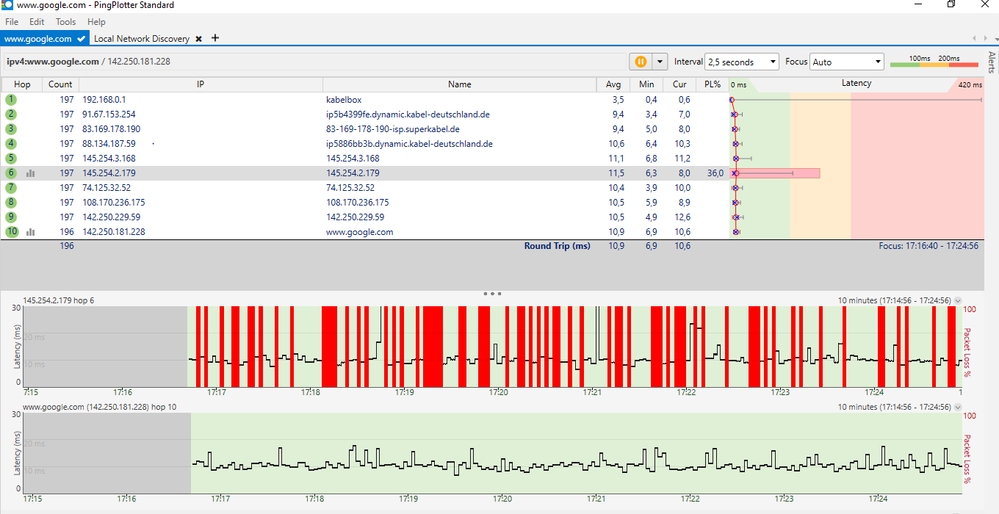Expand hop 6 timeline graph options chevron

[x=959, y=300]
